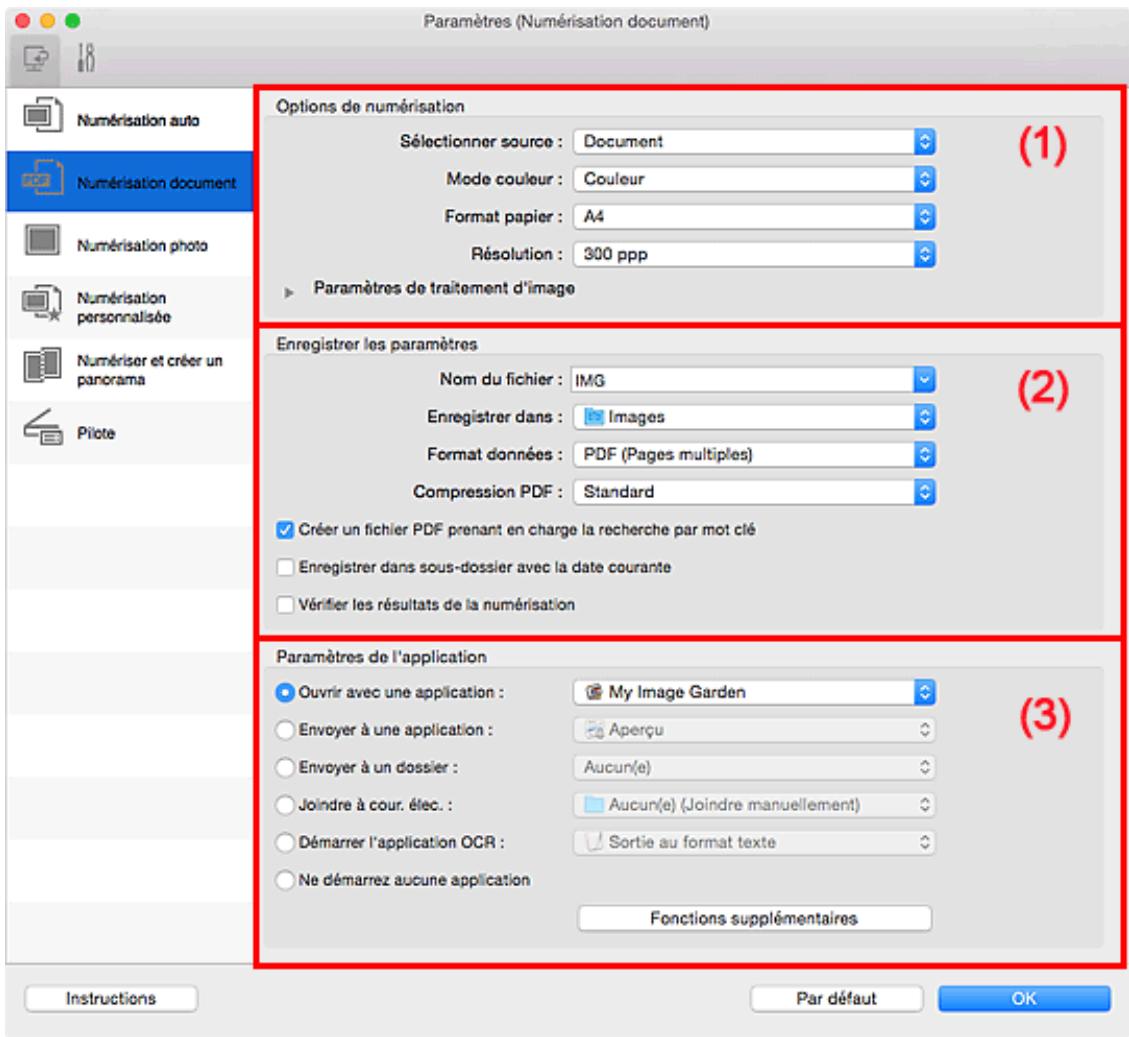Viewport: 1129px width, 1037px height.
Task: Click the scan-from-computer settings toolbar icon
Action: pyautogui.click(x=32, y=59)
